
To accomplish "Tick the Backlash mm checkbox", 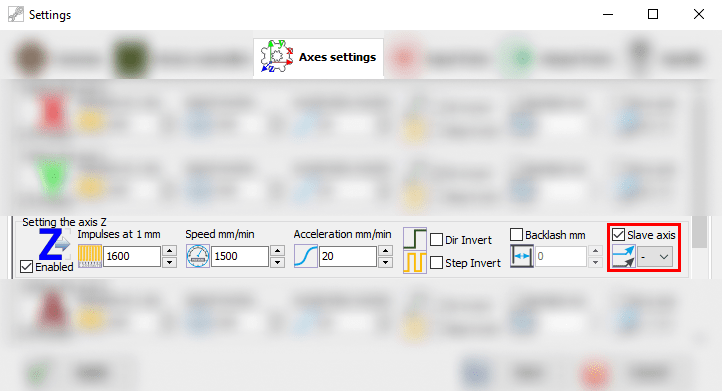I will (x=517, y=235).
